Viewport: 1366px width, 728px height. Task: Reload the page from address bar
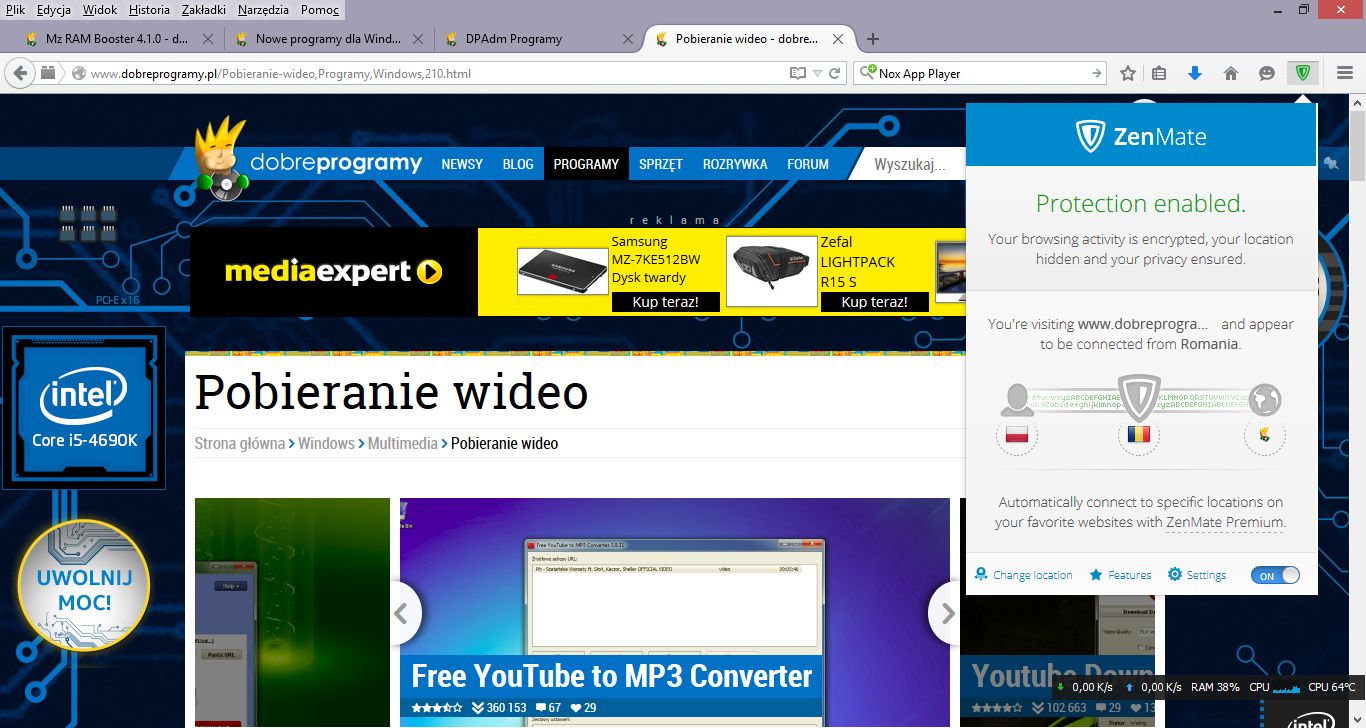837,73
